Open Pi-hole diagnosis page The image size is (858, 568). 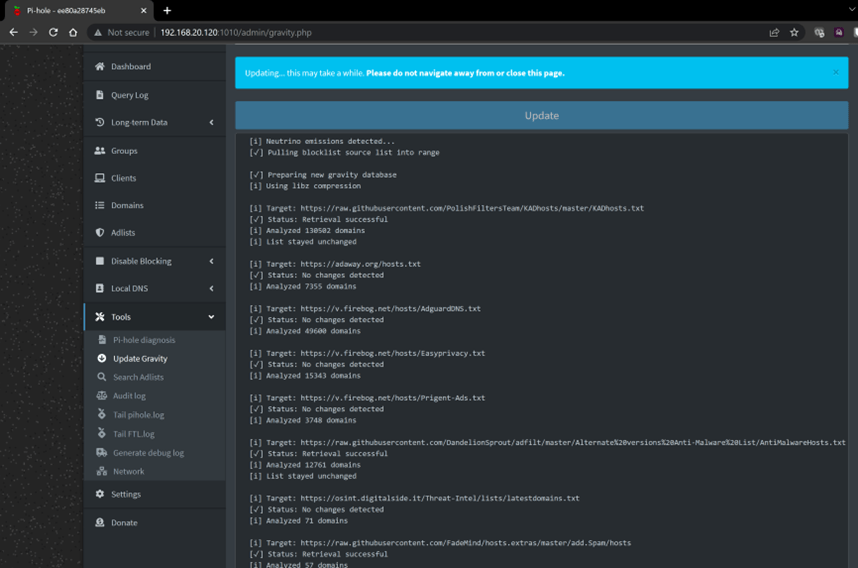click(144, 340)
